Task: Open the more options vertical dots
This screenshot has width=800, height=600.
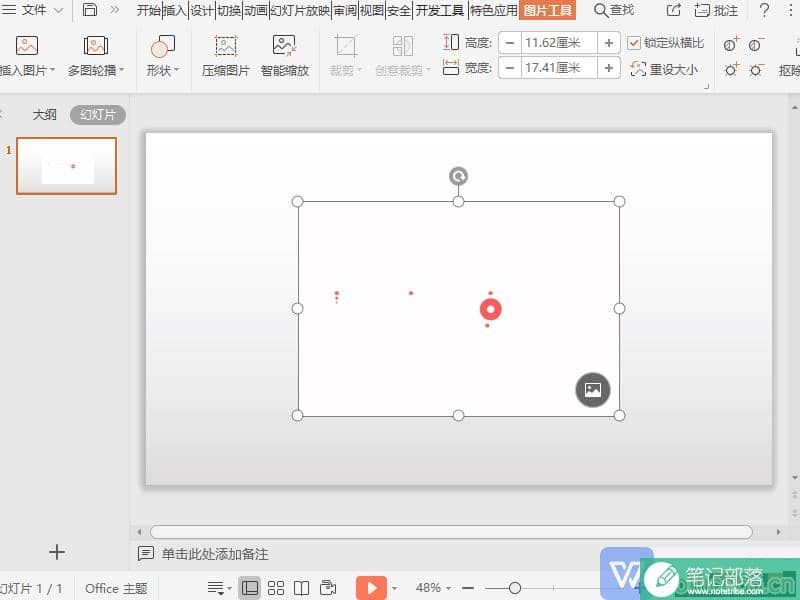Action: pyautogui.click(x=790, y=10)
